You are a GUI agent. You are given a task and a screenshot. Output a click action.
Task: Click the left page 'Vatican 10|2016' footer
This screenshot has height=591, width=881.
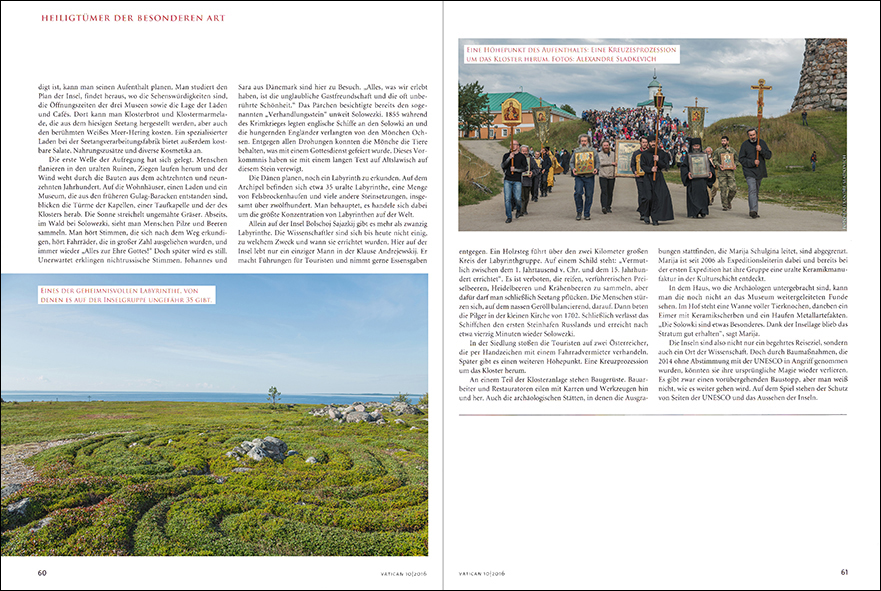pos(404,574)
